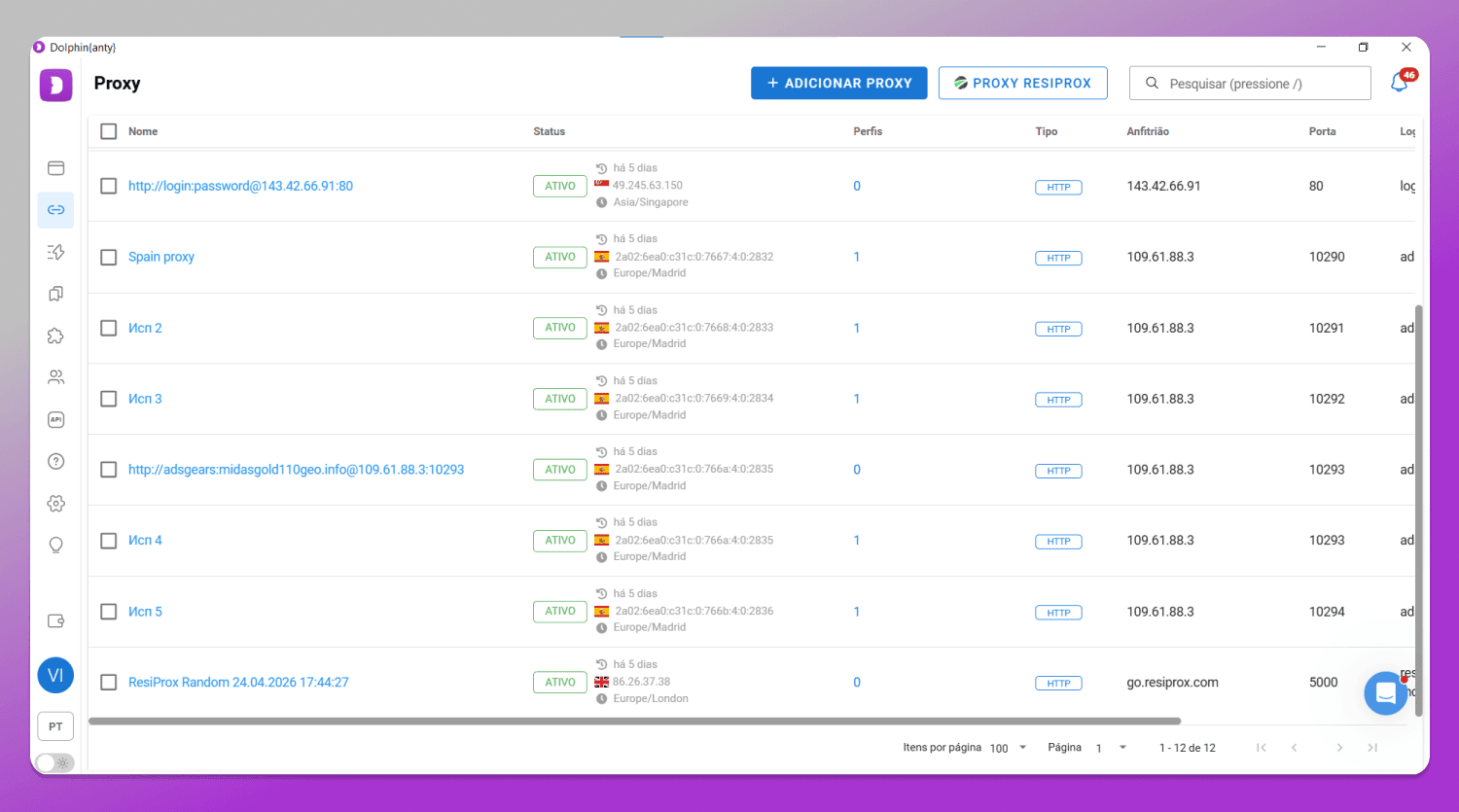Tick the select-all checkbox in header
Viewport: 1459px width, 812px height.
(x=109, y=131)
